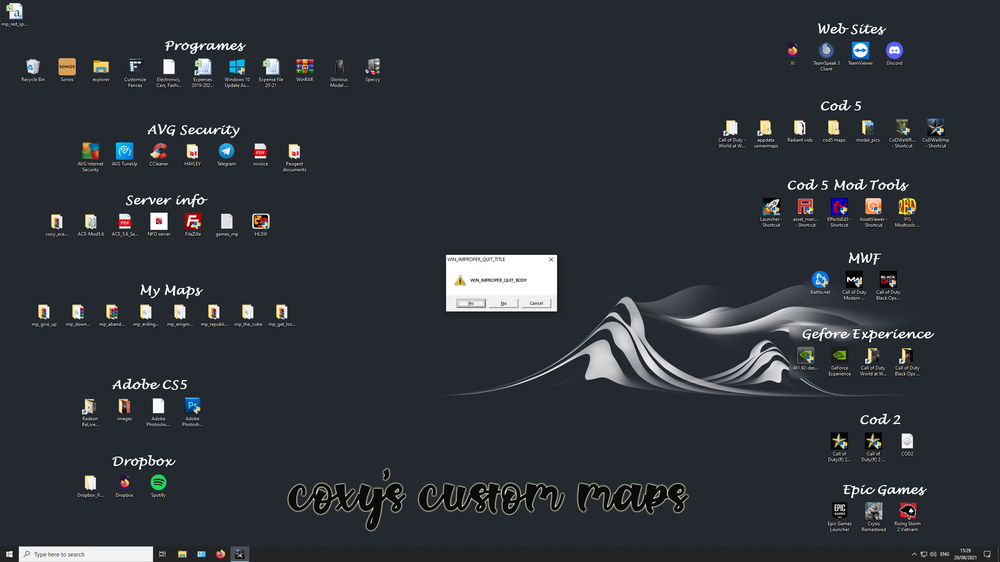This screenshot has height=562, width=1000.
Task: Open File Explorer from the taskbar
Action: (182, 554)
